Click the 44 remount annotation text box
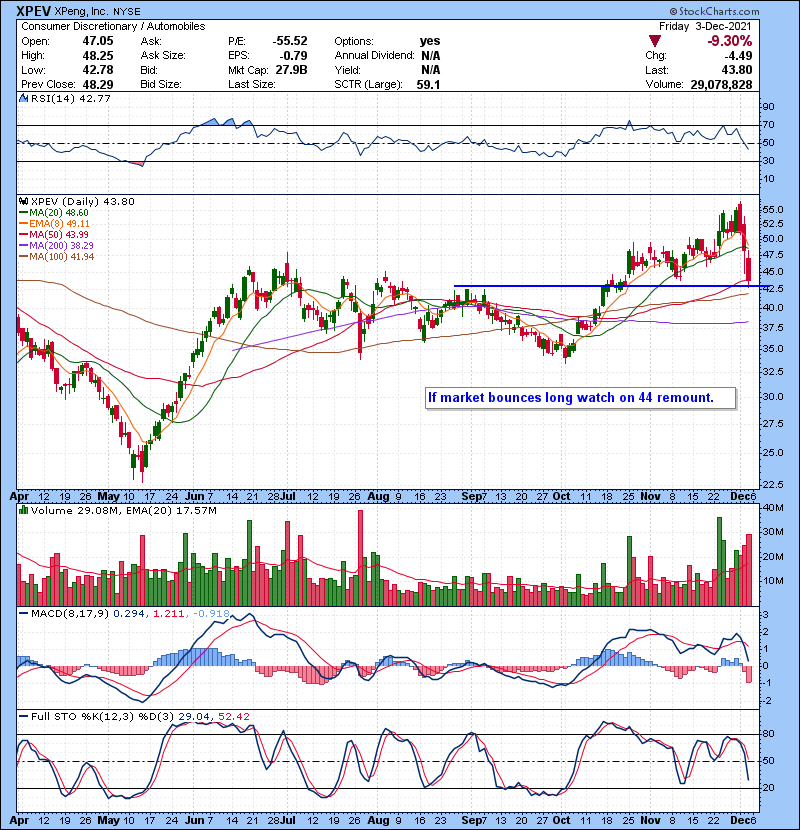Image resolution: width=800 pixels, height=830 pixels. 581,398
